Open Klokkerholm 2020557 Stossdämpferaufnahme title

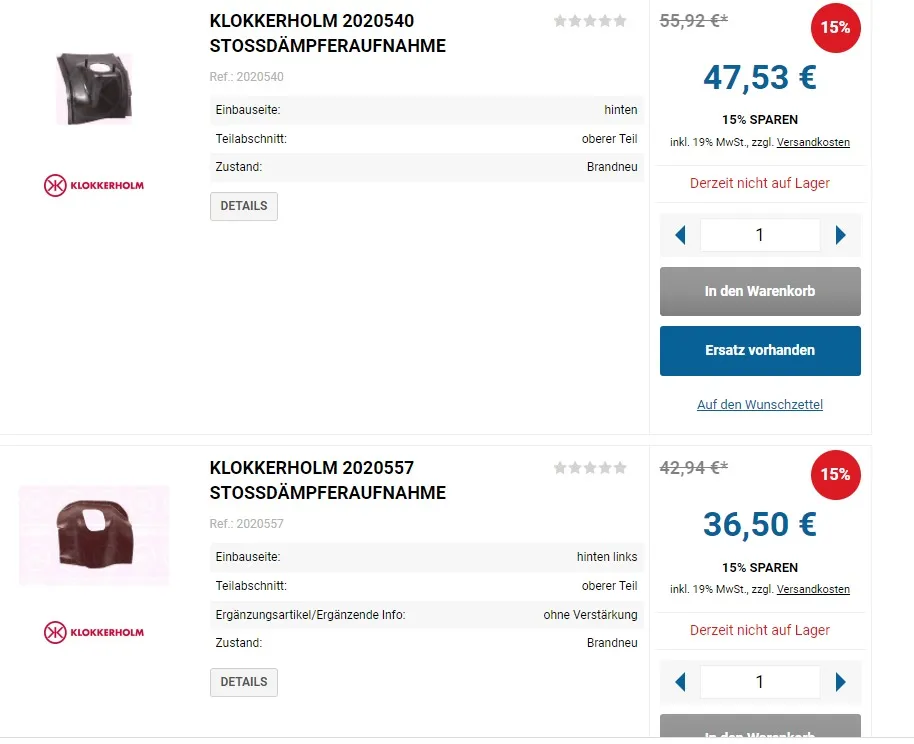coord(328,480)
